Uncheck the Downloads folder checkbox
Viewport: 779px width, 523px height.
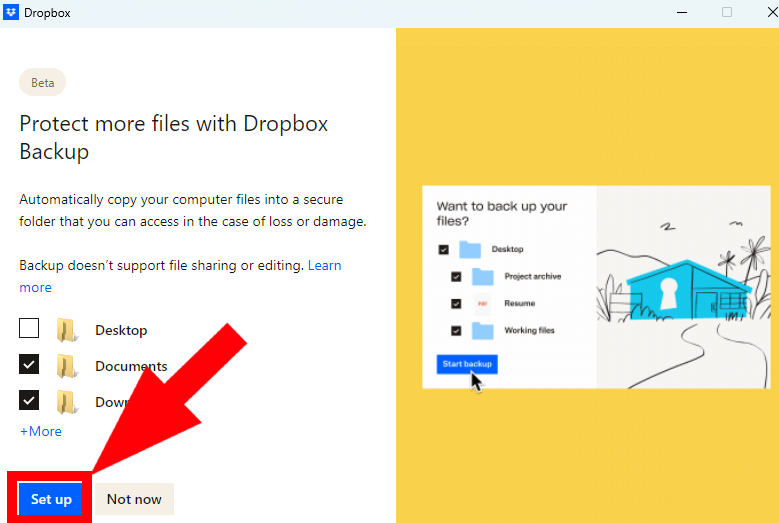coord(29,400)
